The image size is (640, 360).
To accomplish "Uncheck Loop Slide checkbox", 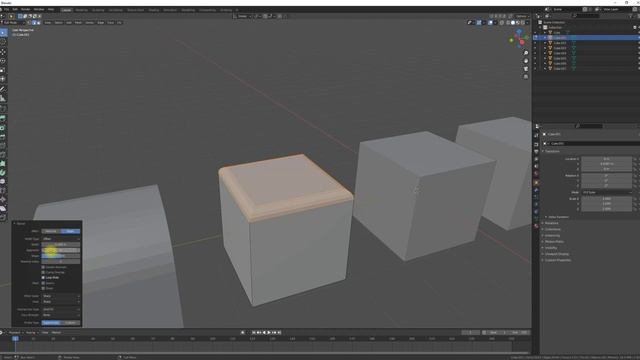I will point(43,278).
